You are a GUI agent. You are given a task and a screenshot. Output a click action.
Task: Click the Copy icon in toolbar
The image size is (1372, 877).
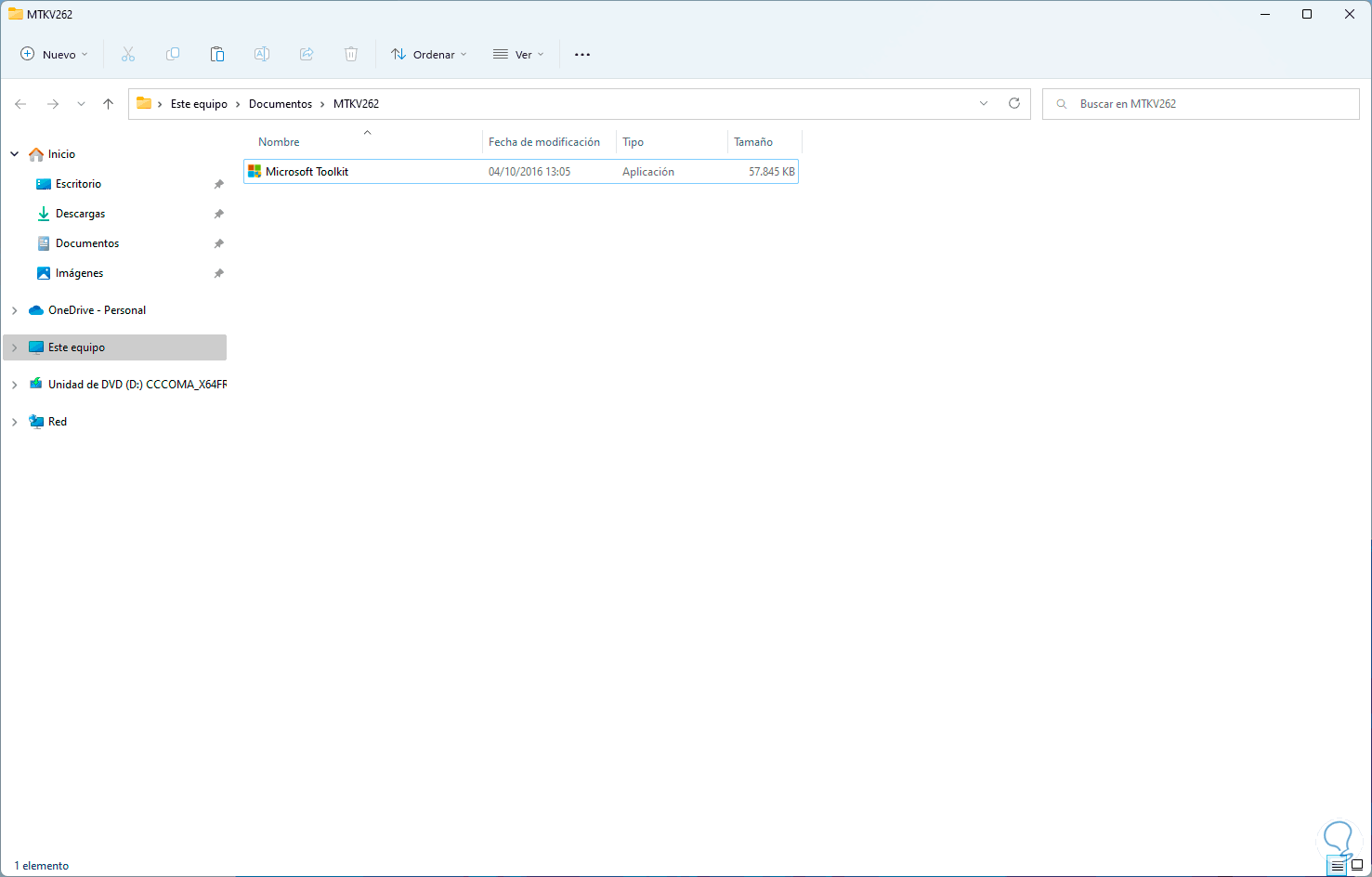pos(173,55)
